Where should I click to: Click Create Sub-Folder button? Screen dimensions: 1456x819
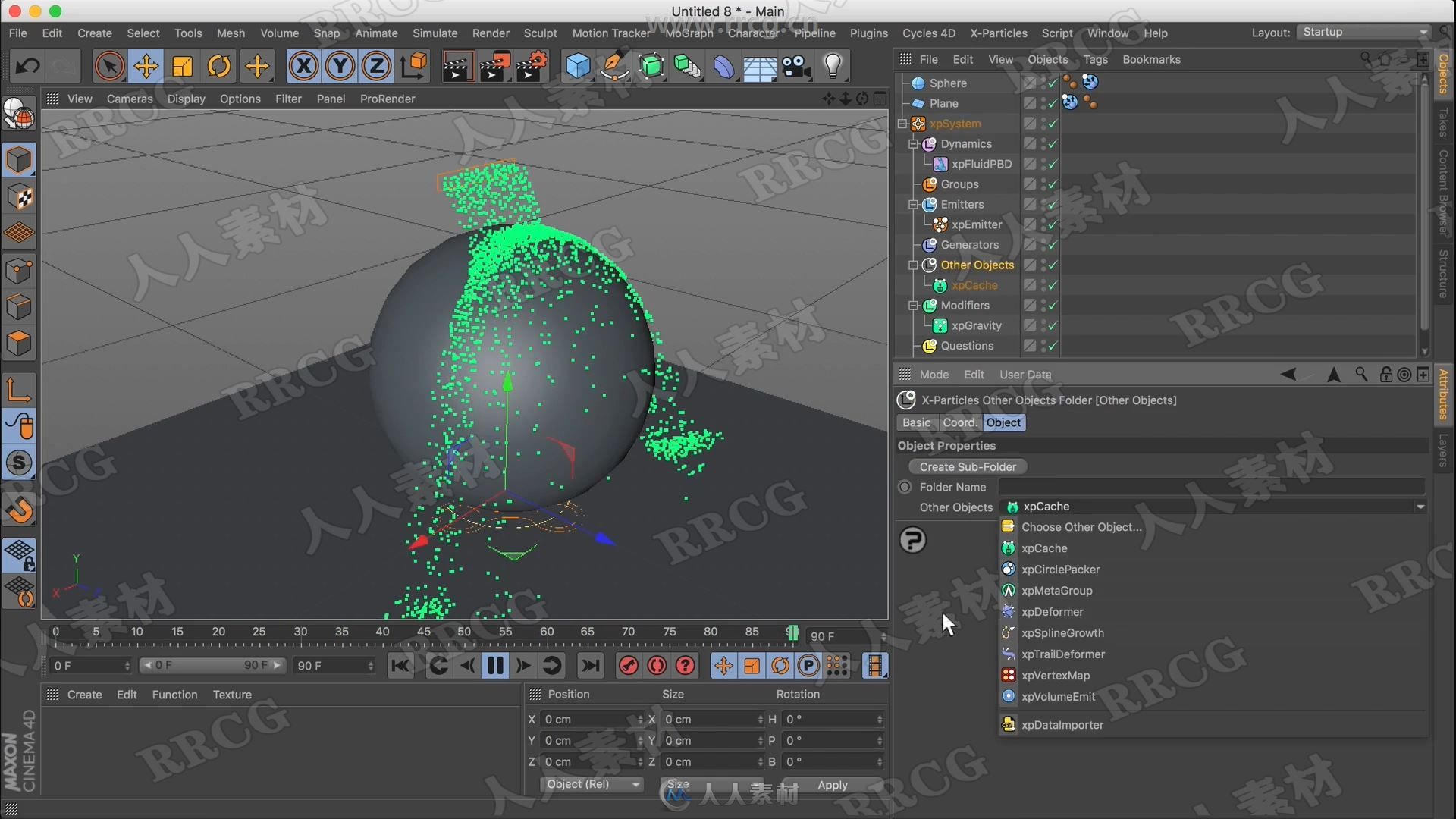pyautogui.click(x=968, y=467)
